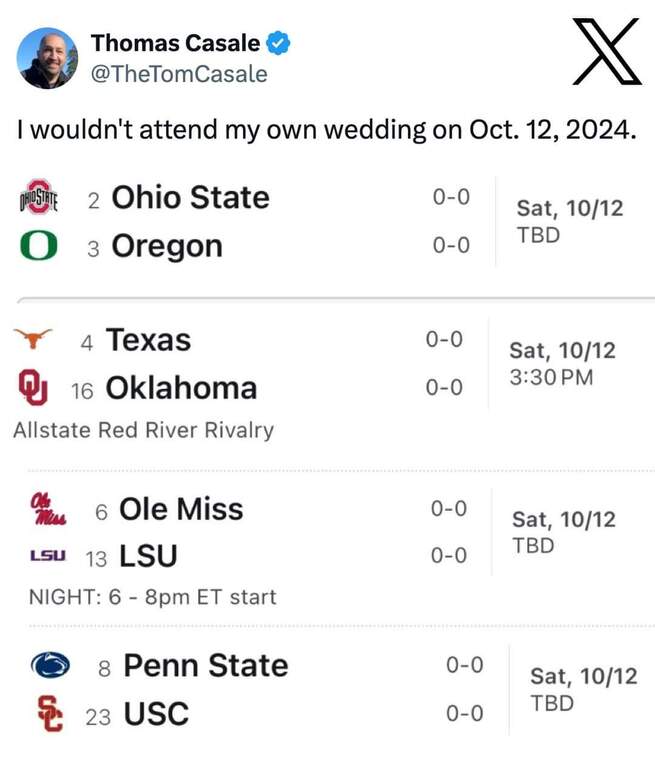Open the @TheTomCasale handle link
This screenshot has width=655, height=763.
click(x=179, y=74)
